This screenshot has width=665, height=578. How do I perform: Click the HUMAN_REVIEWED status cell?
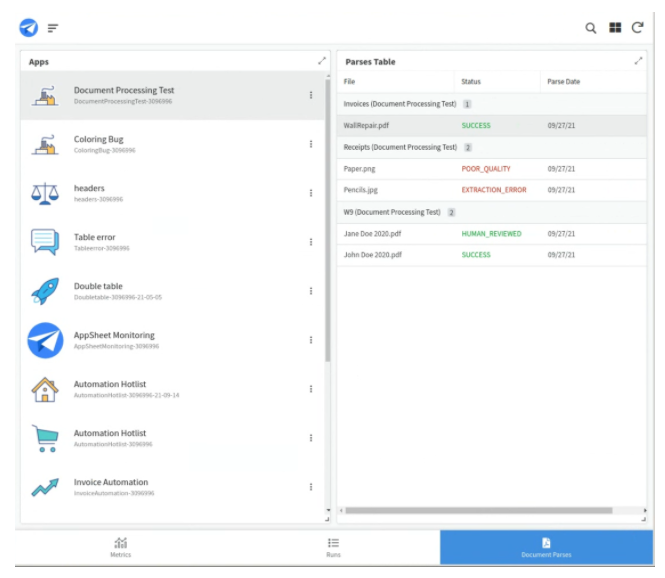pos(491,234)
